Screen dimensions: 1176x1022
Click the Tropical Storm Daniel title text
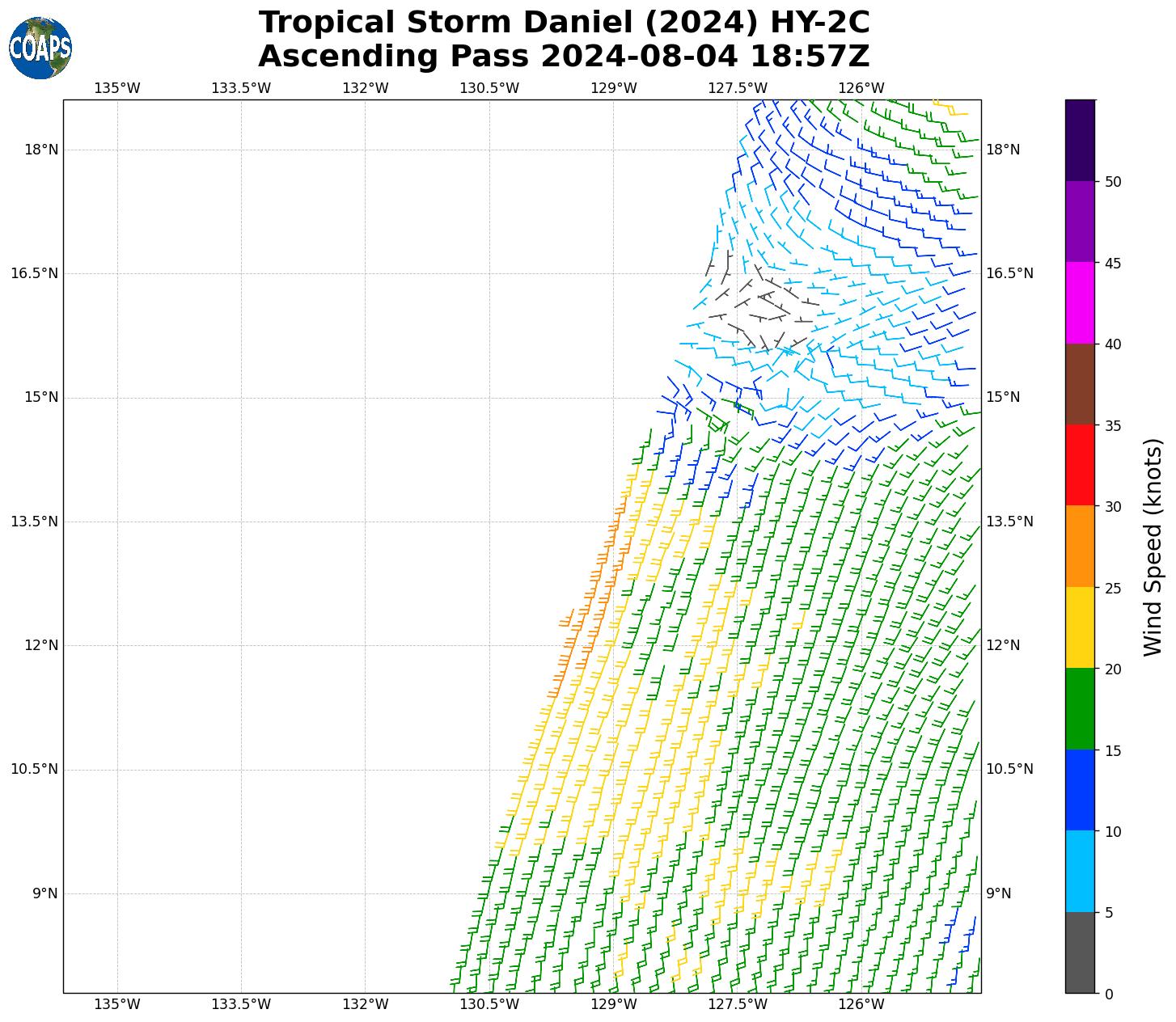point(564,23)
